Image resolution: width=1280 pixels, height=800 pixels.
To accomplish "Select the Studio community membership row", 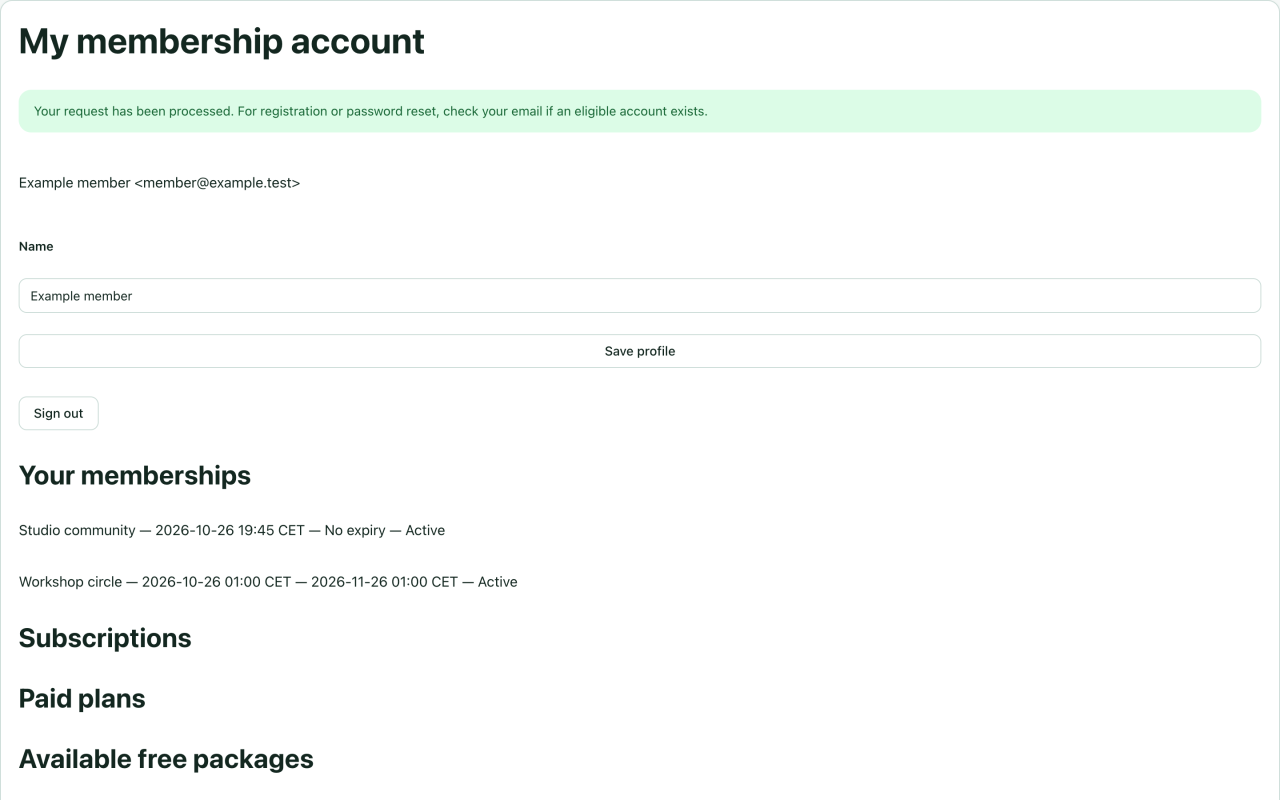I will click(x=232, y=530).
